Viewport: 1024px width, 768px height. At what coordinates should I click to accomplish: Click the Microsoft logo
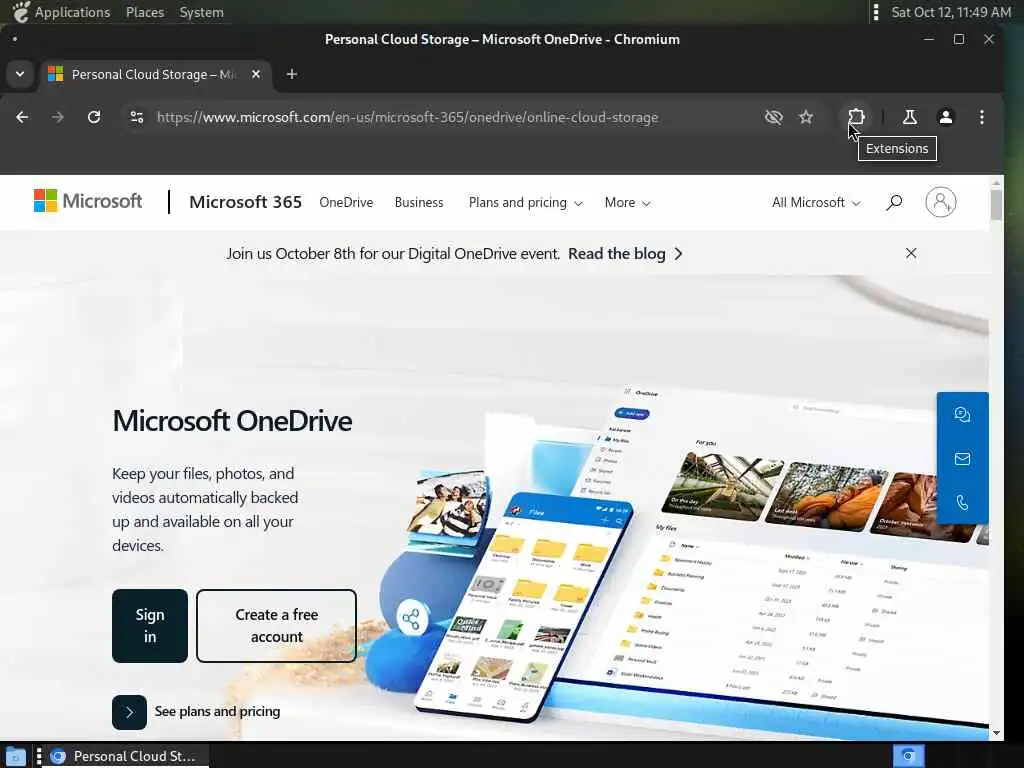88,201
